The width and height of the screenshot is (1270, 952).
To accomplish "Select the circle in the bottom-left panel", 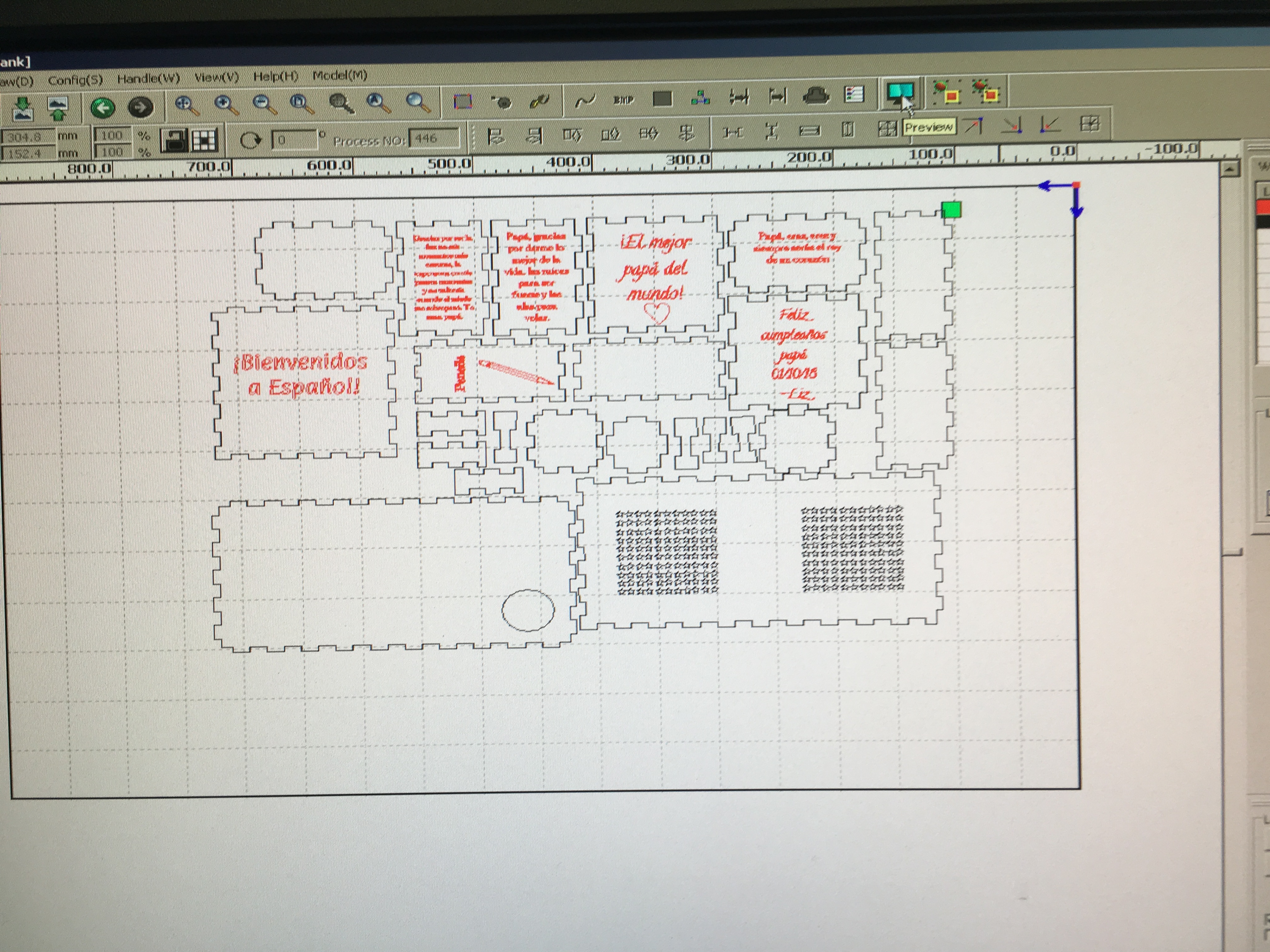I will 528,610.
